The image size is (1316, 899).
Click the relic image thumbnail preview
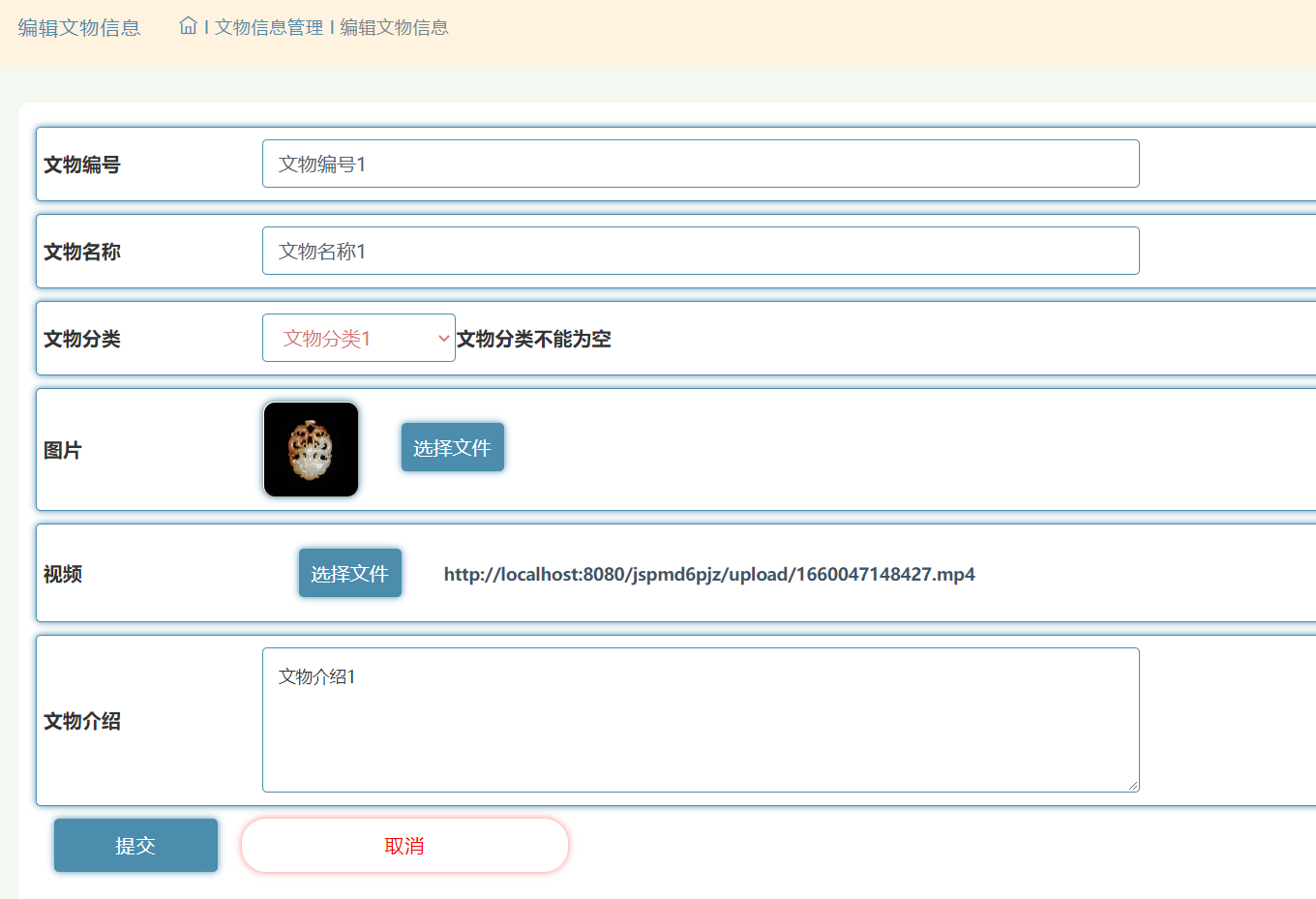point(310,448)
